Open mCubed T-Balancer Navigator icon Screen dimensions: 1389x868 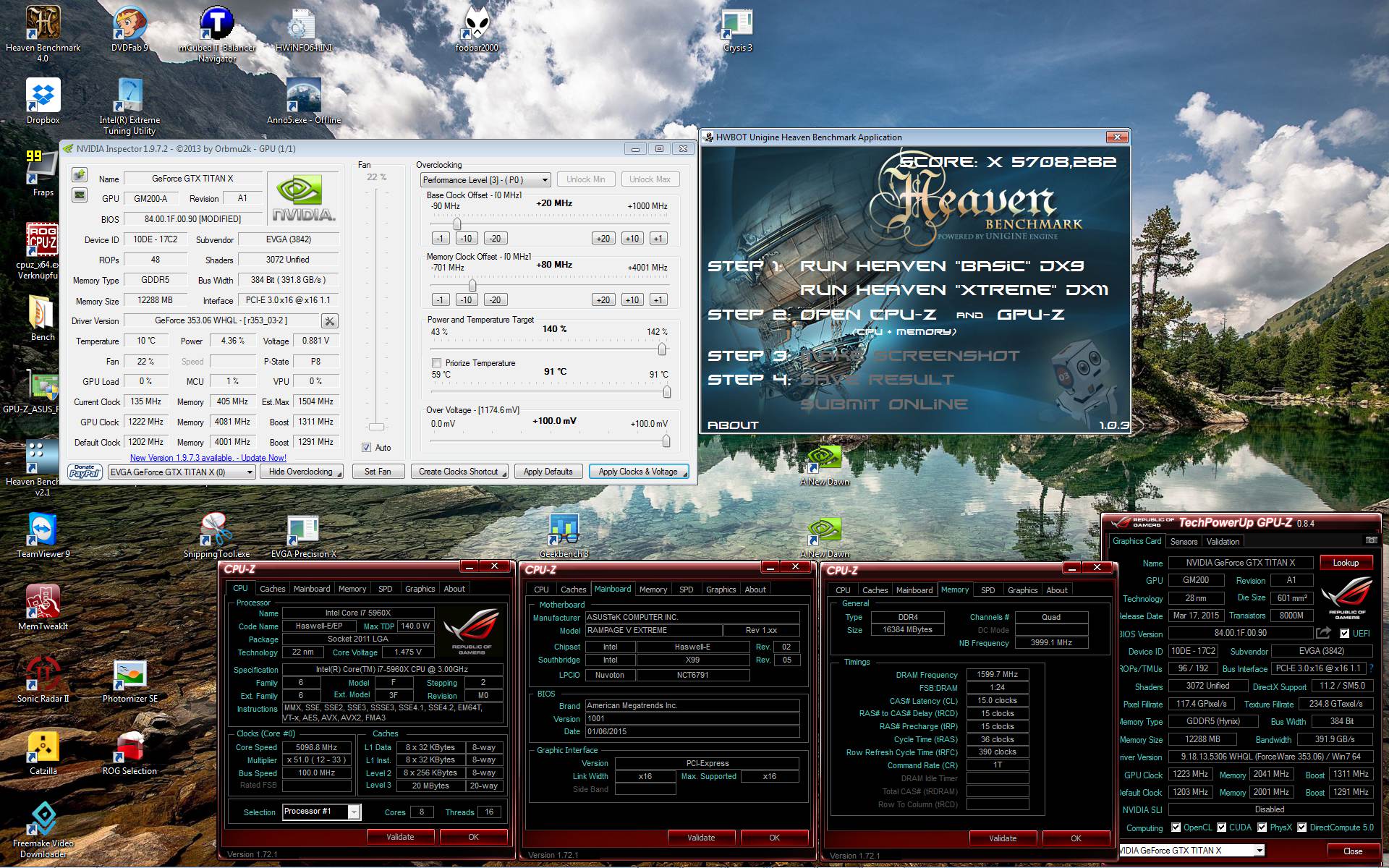coord(217,33)
